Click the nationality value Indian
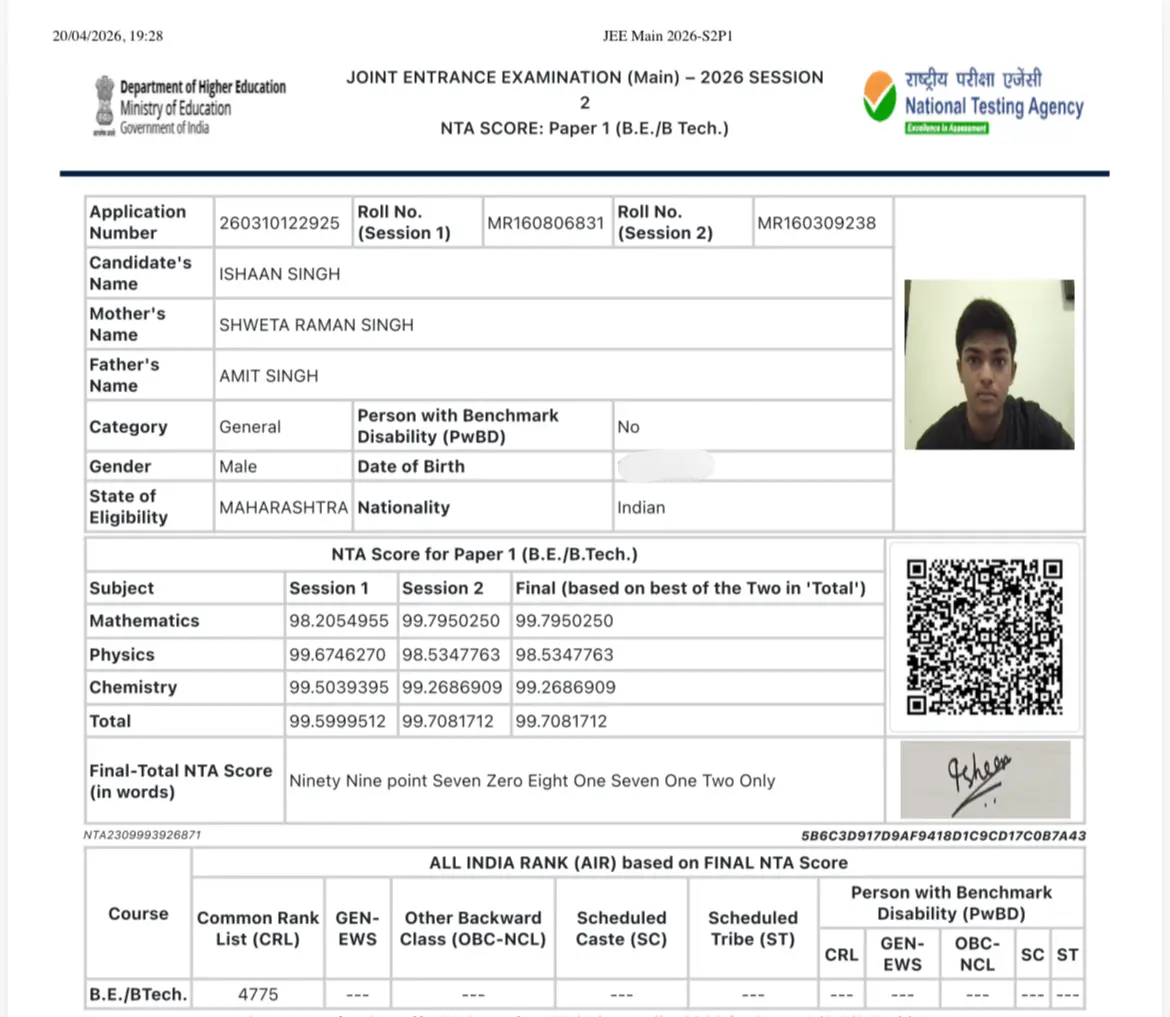1170x1017 pixels. pyautogui.click(x=641, y=507)
